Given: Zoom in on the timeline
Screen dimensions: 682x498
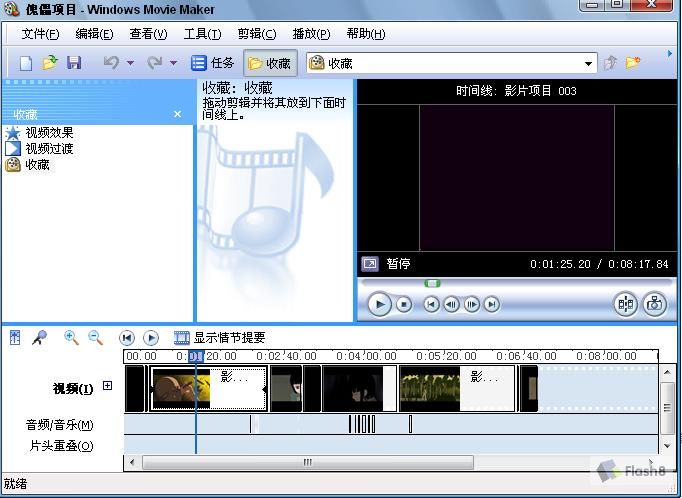Looking at the screenshot, I should coord(71,338).
